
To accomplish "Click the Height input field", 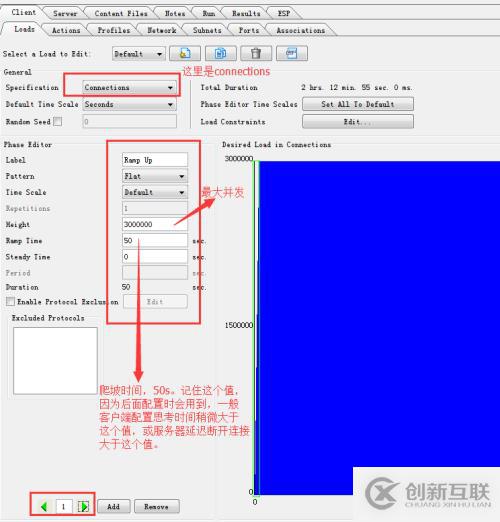I will click(155, 224).
